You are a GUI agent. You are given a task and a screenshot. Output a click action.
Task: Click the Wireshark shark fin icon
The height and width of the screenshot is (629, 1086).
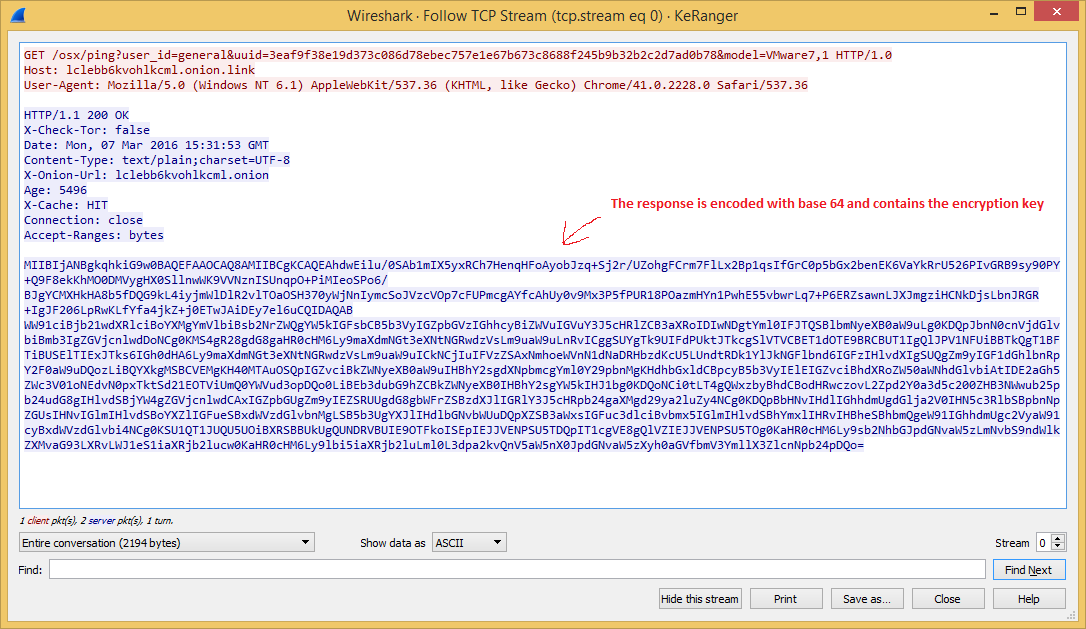click(x=18, y=15)
